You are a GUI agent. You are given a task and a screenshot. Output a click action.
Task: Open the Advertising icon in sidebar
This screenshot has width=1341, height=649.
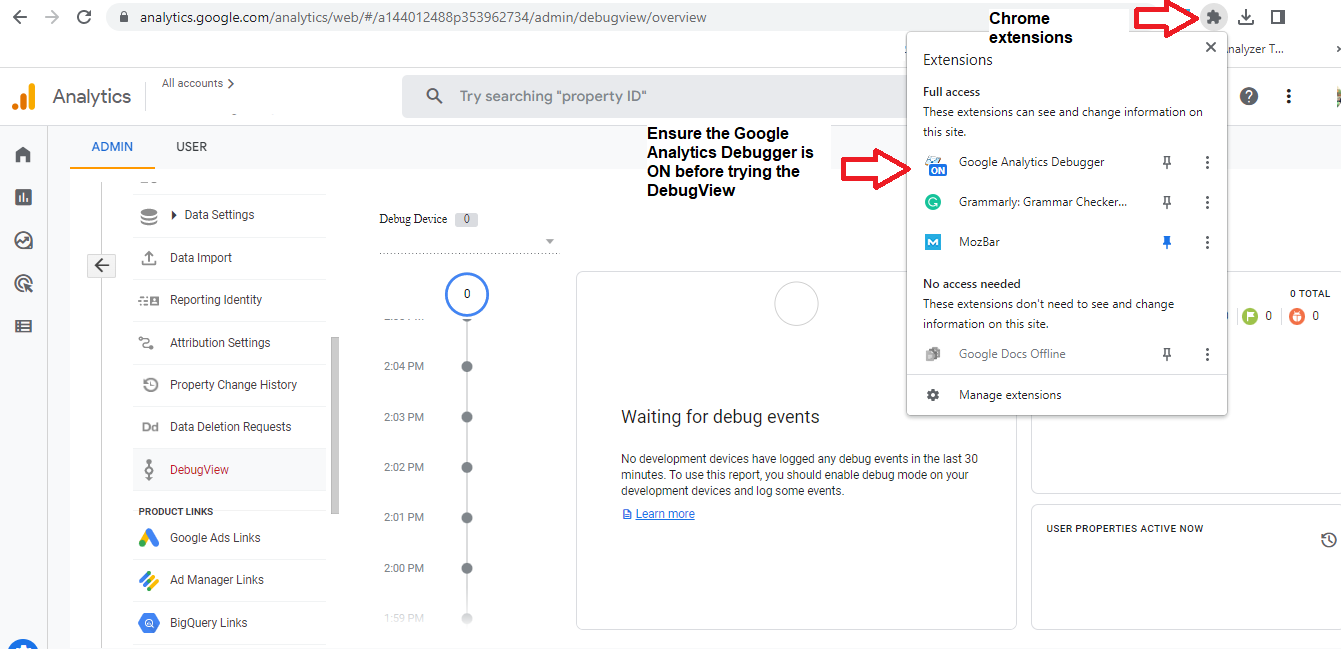click(x=23, y=284)
